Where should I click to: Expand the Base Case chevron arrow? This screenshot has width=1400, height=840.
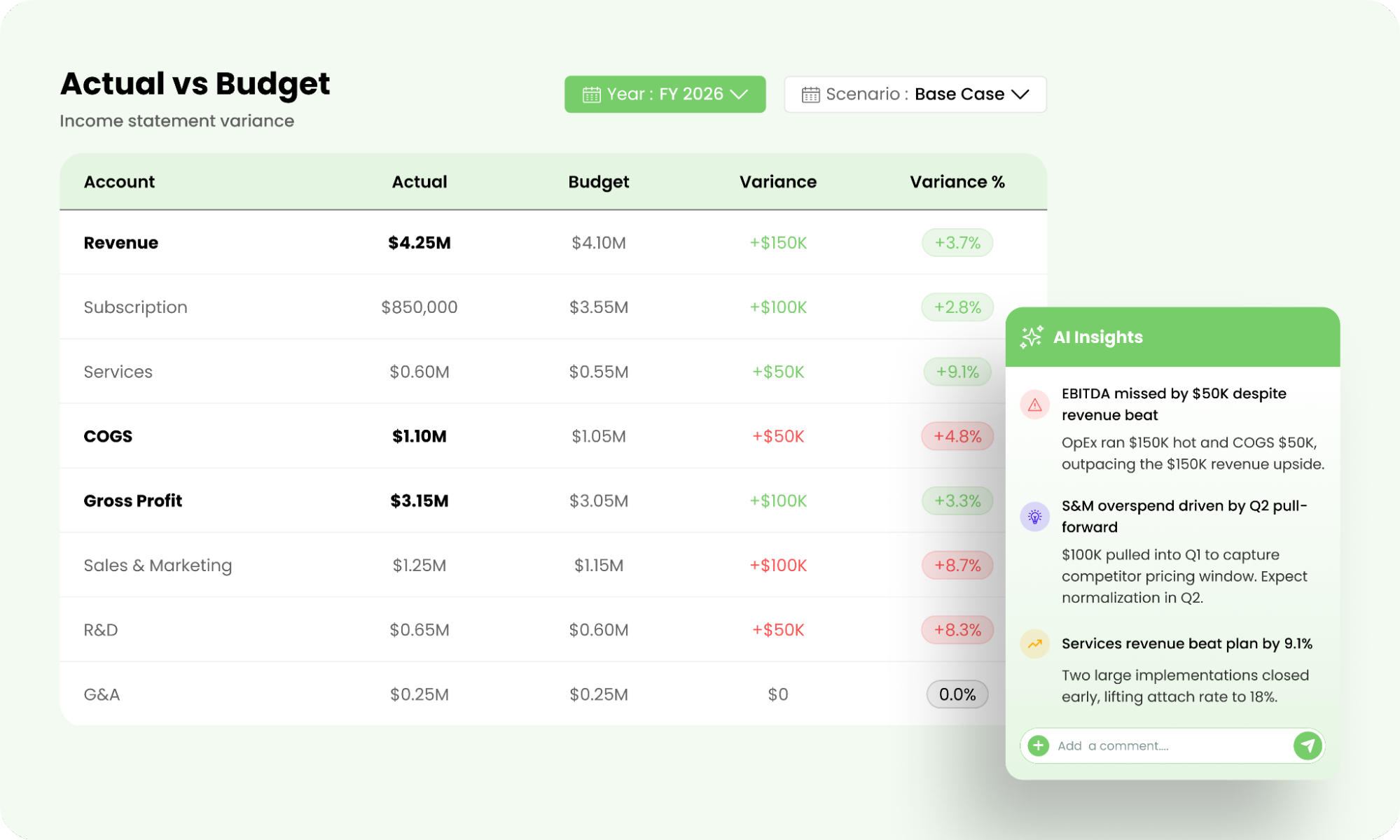pyautogui.click(x=1020, y=94)
